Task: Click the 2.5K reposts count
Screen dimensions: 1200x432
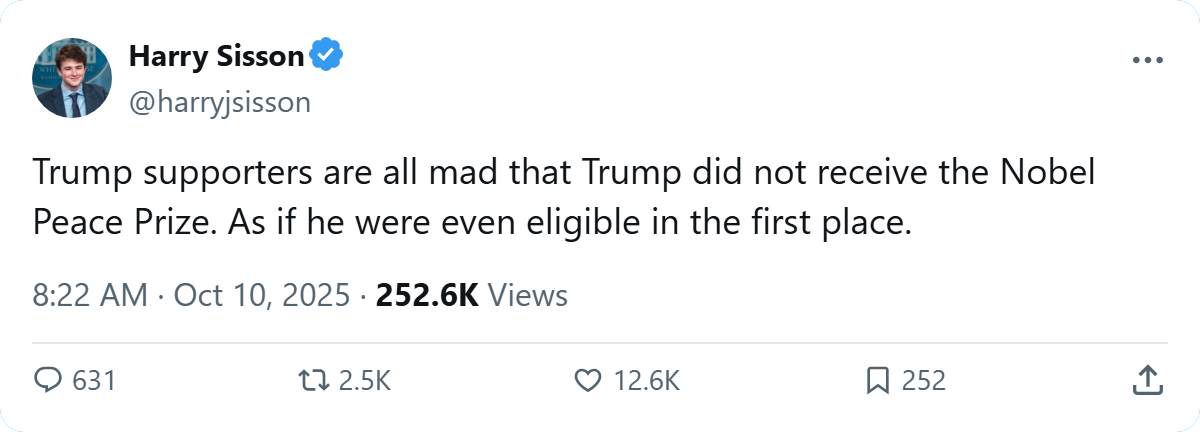Action: coord(362,380)
